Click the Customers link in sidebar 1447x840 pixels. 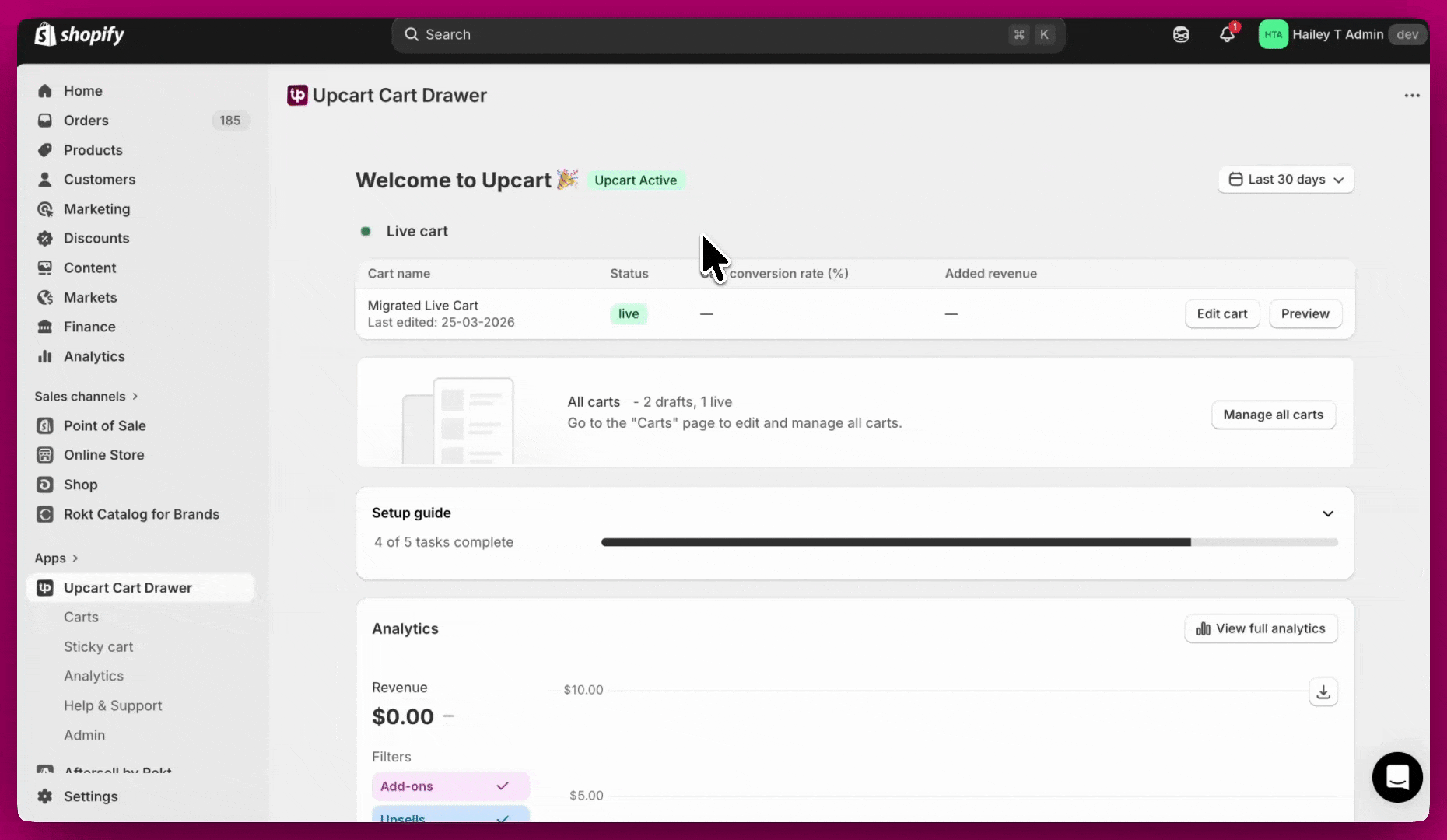pos(100,180)
